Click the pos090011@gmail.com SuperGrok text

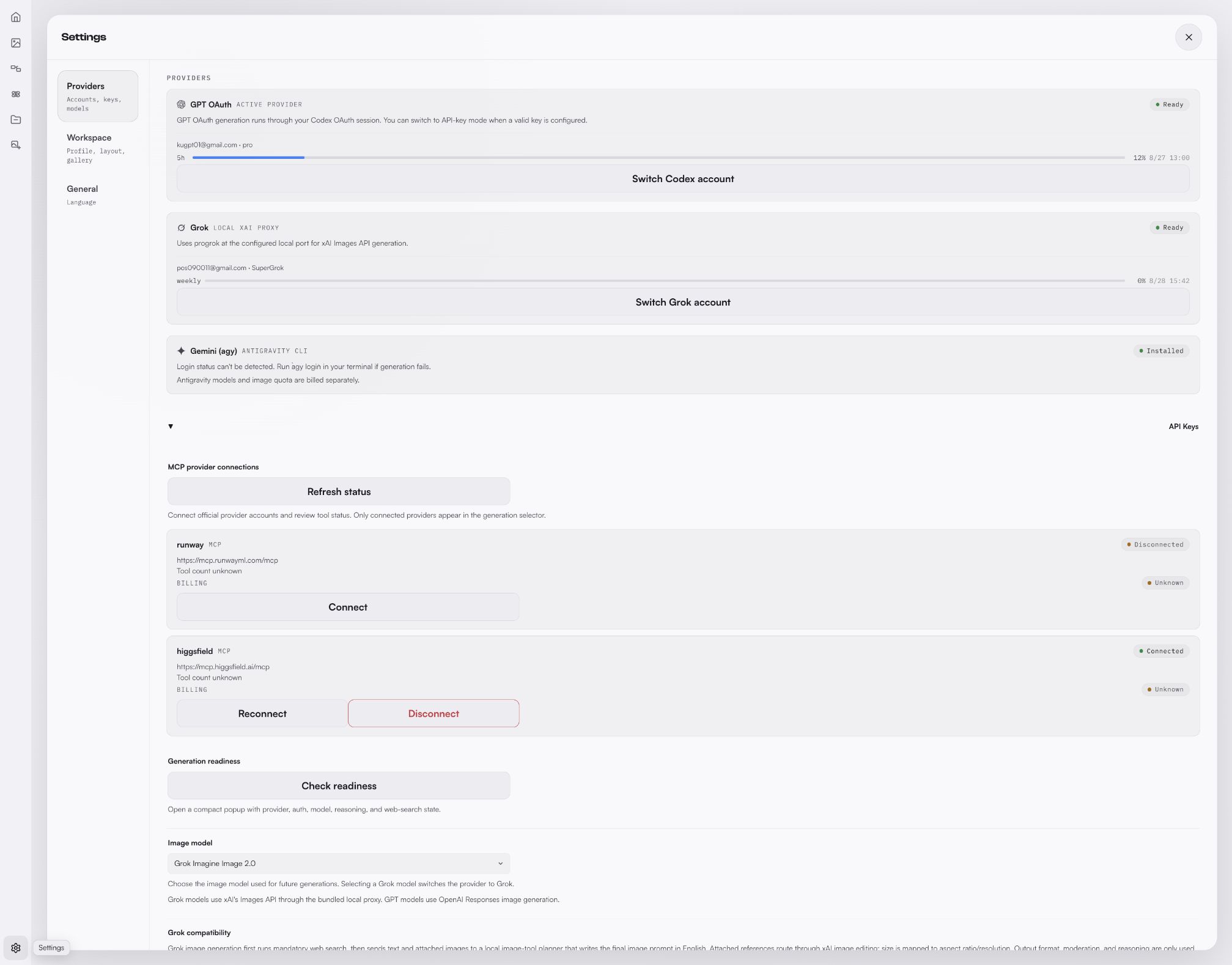(x=230, y=268)
